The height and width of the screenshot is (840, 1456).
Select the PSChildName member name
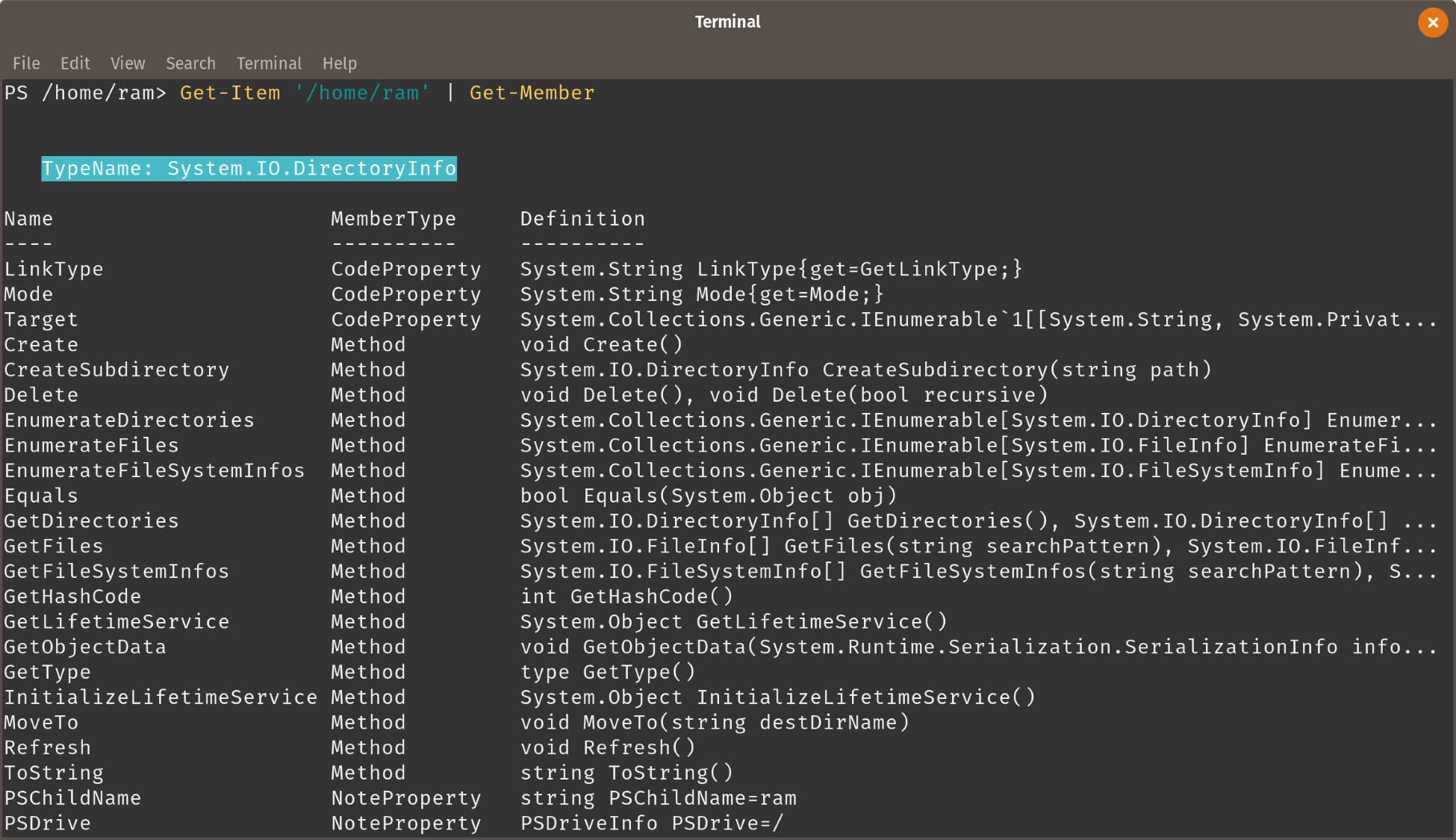[72, 798]
